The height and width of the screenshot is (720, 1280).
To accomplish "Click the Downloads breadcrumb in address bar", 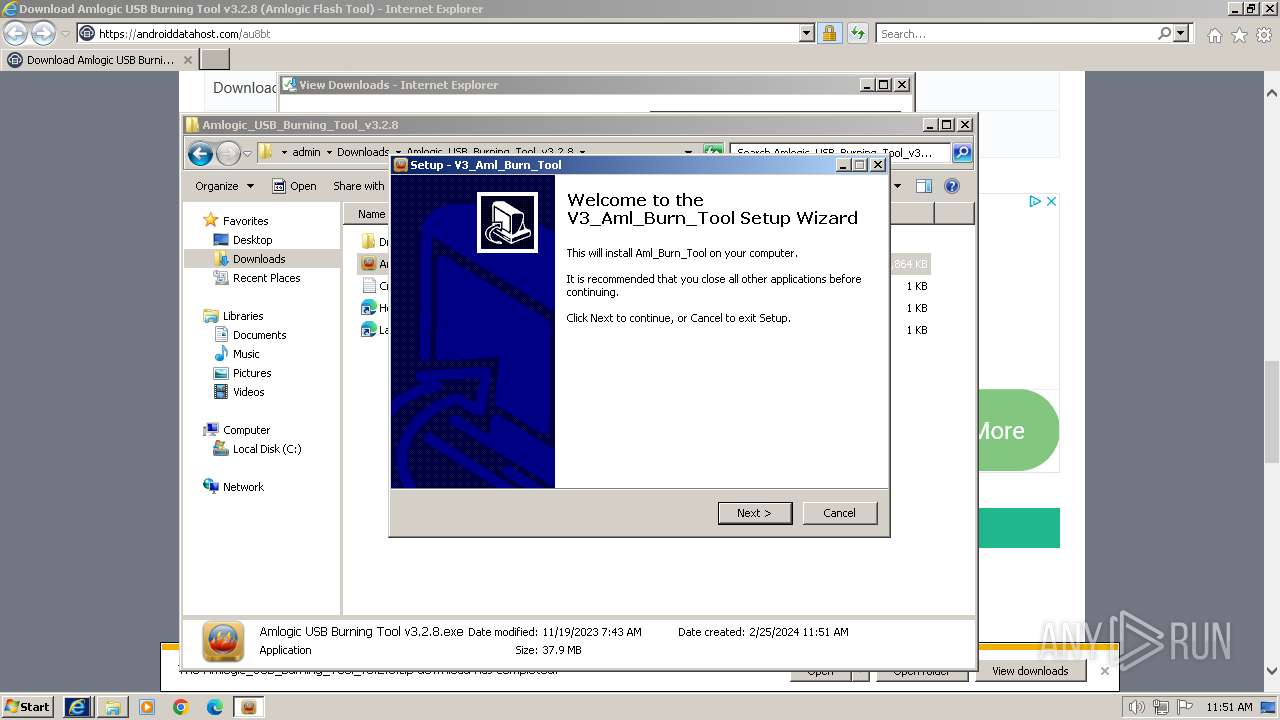I will (362, 152).
